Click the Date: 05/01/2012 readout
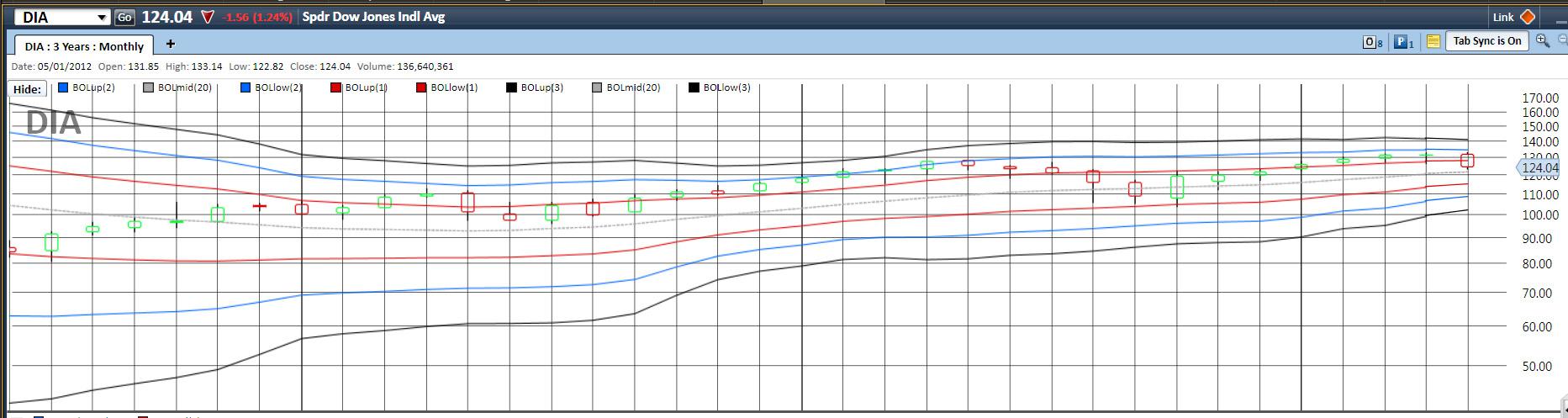 pos(50,66)
